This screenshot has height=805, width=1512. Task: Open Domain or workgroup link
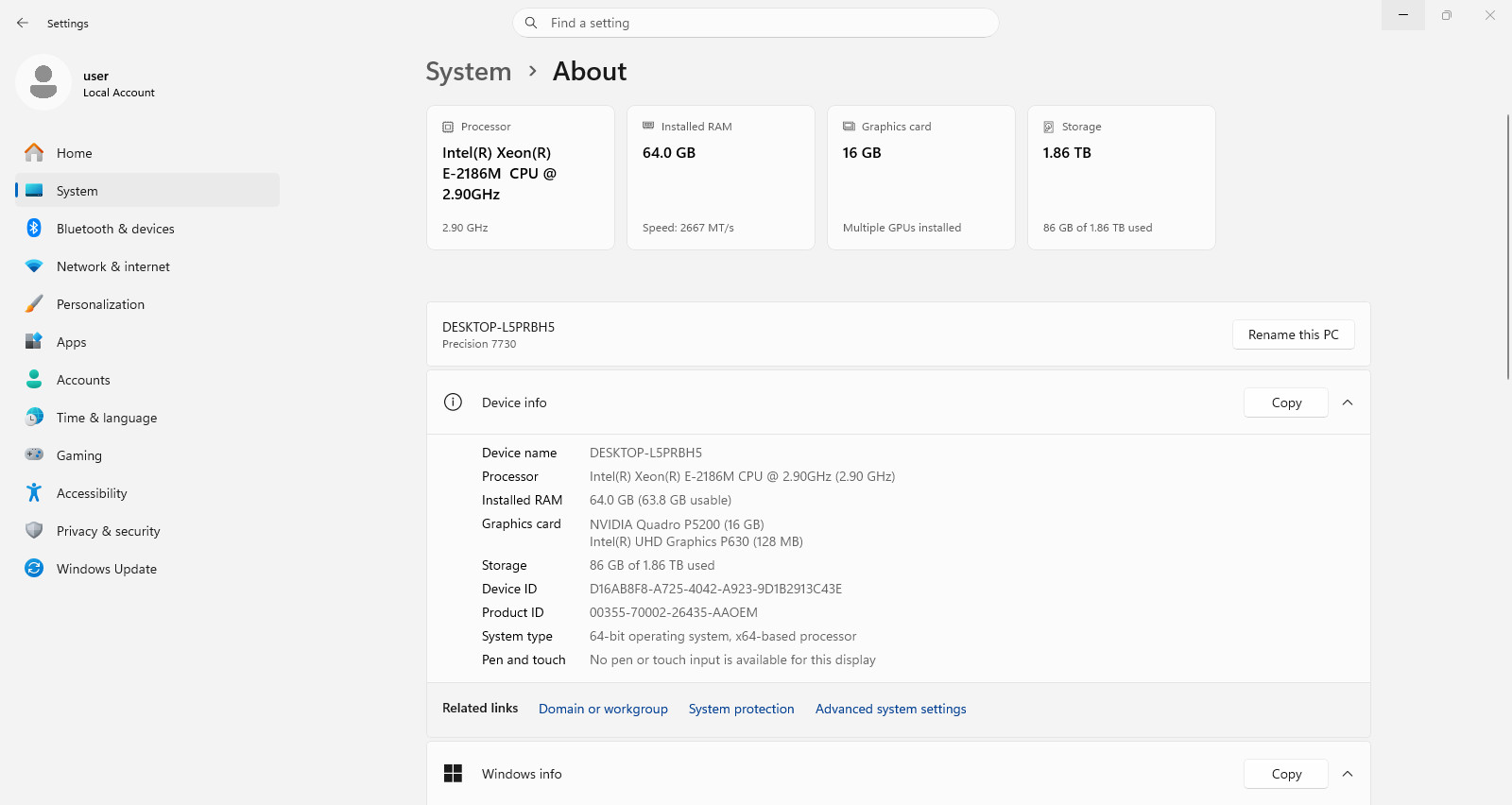(x=603, y=709)
